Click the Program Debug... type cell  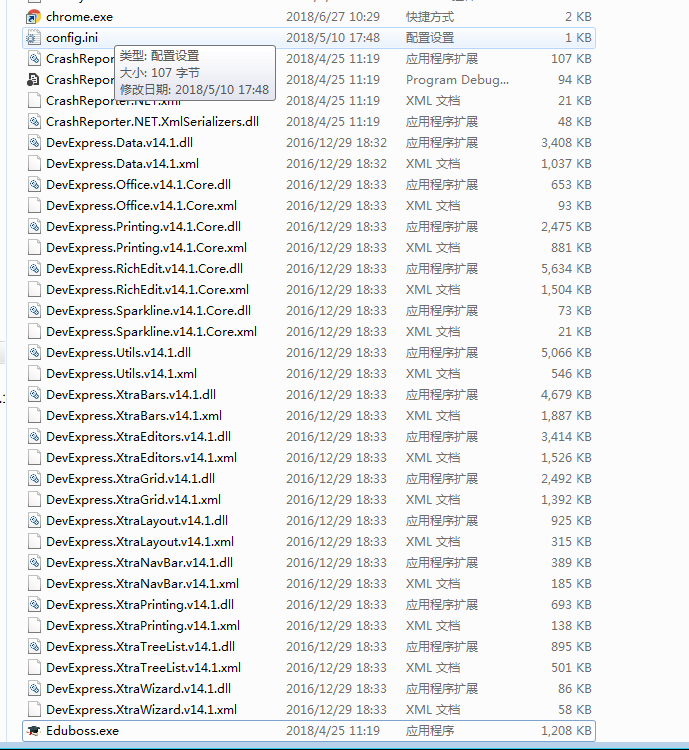(x=457, y=80)
